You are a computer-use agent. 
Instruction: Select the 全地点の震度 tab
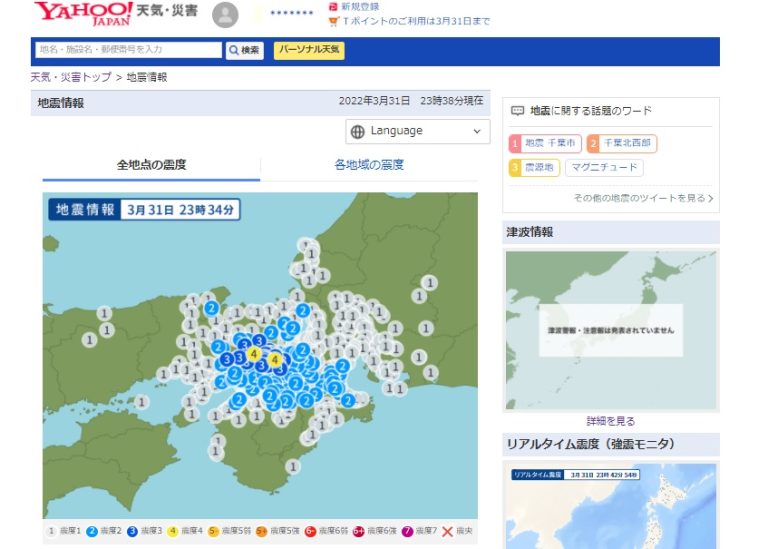151,165
